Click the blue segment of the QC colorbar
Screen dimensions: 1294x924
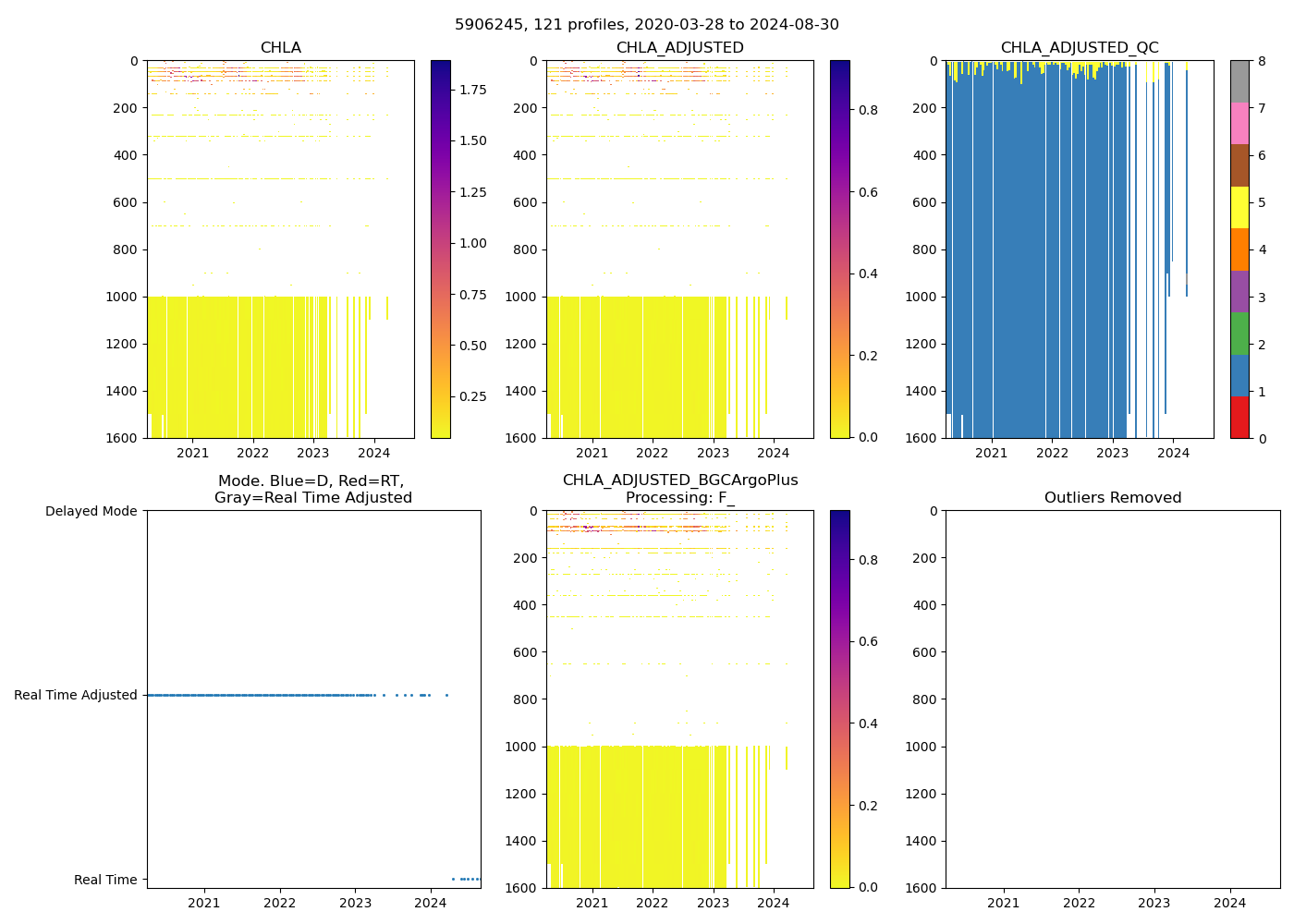point(1239,375)
